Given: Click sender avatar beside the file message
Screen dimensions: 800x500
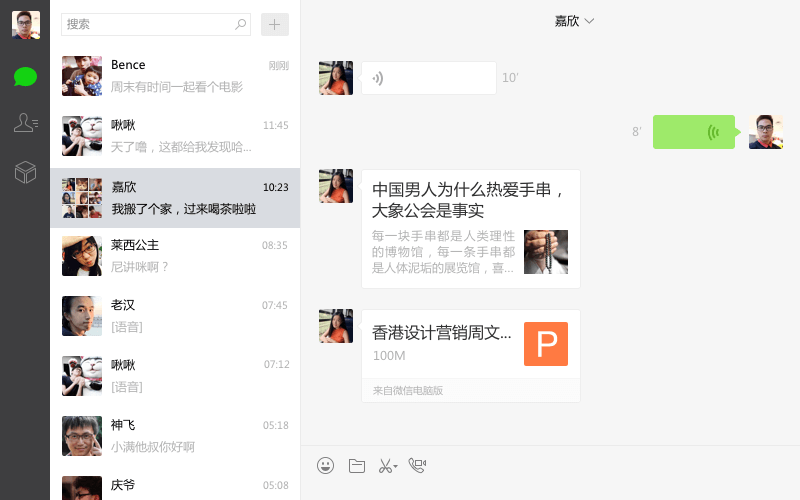Looking at the screenshot, I should click(336, 326).
